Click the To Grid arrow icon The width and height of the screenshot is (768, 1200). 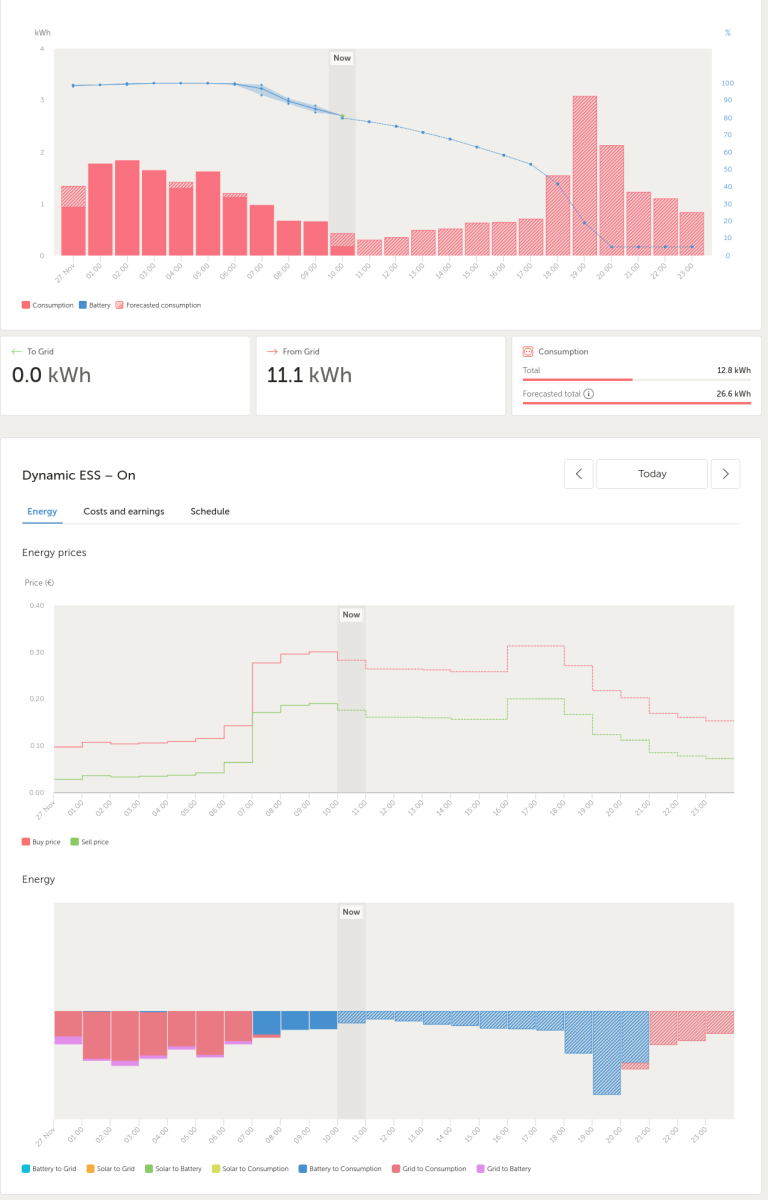coord(16,352)
